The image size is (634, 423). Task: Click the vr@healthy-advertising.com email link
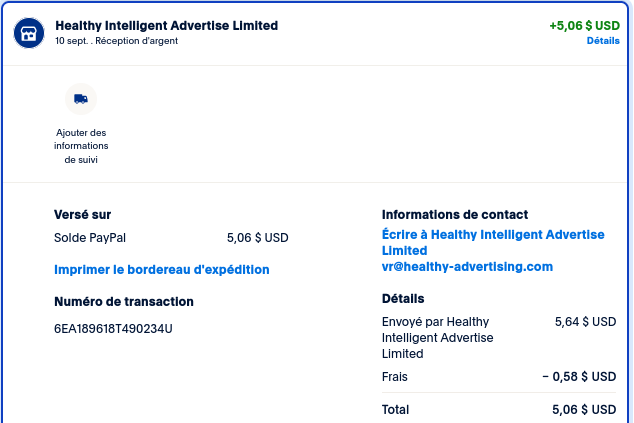click(467, 267)
